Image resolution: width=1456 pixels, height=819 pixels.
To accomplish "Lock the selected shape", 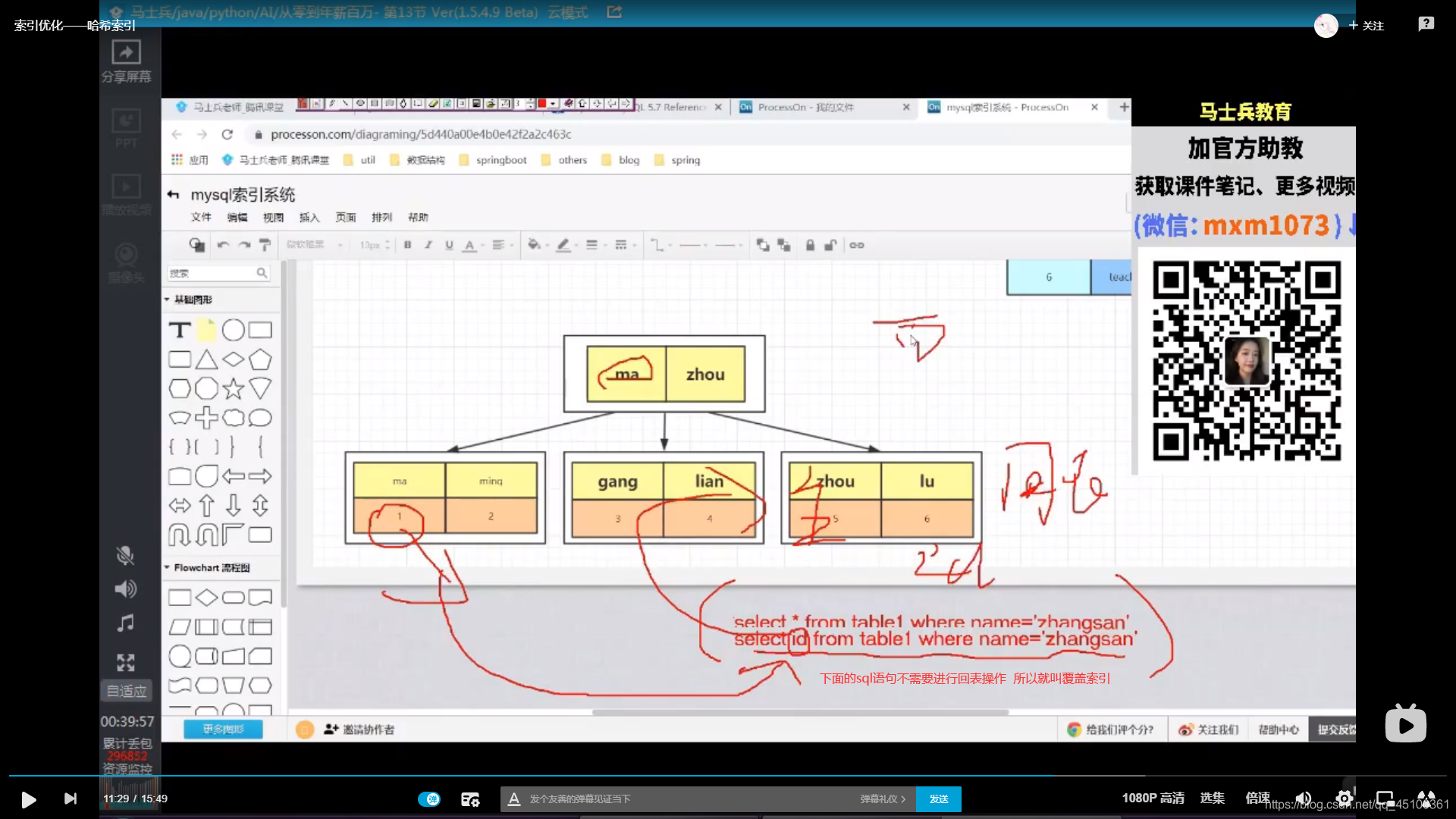I will pos(810,245).
